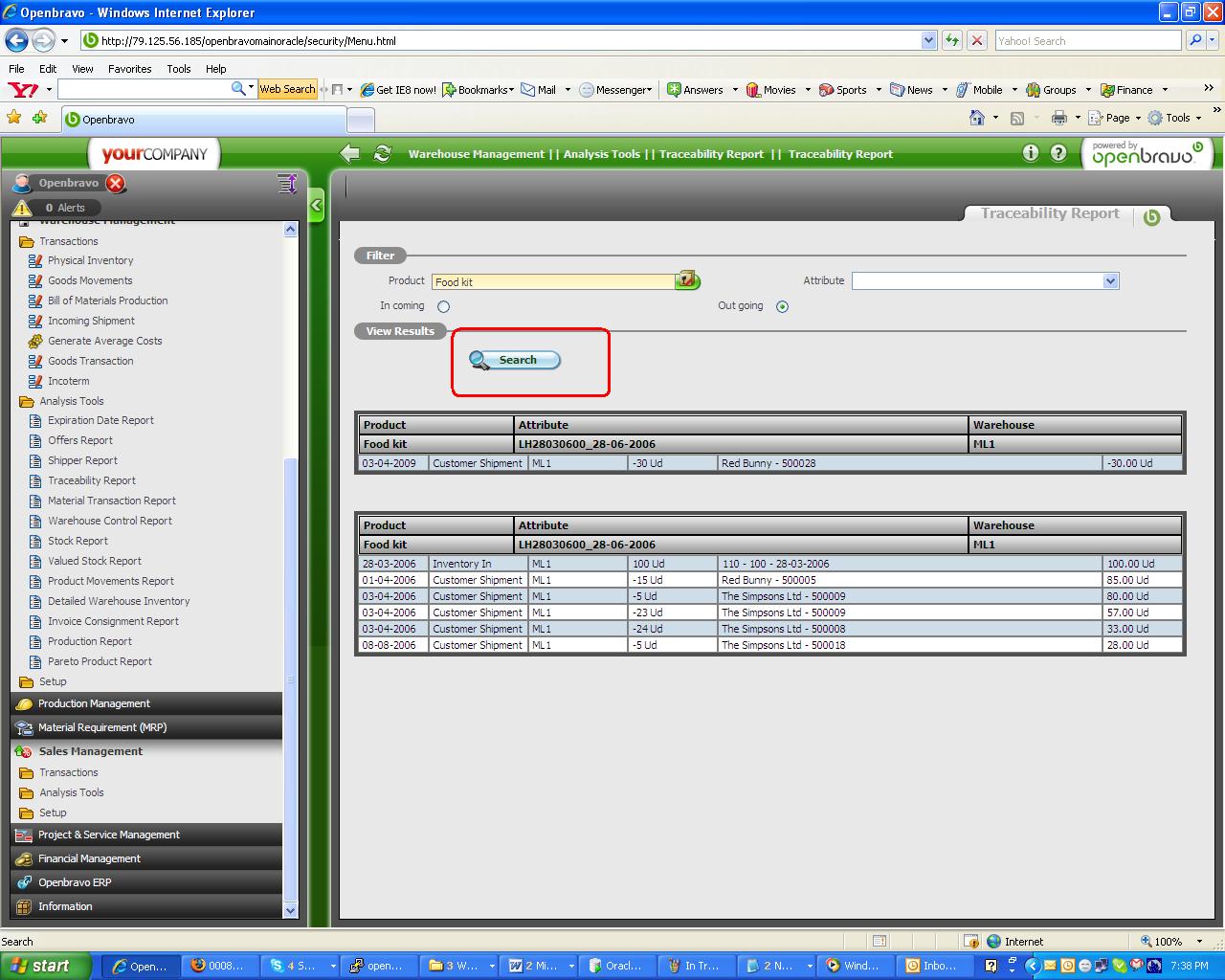Click the Product input field
This screenshot has height=980, width=1225.
[x=553, y=281]
